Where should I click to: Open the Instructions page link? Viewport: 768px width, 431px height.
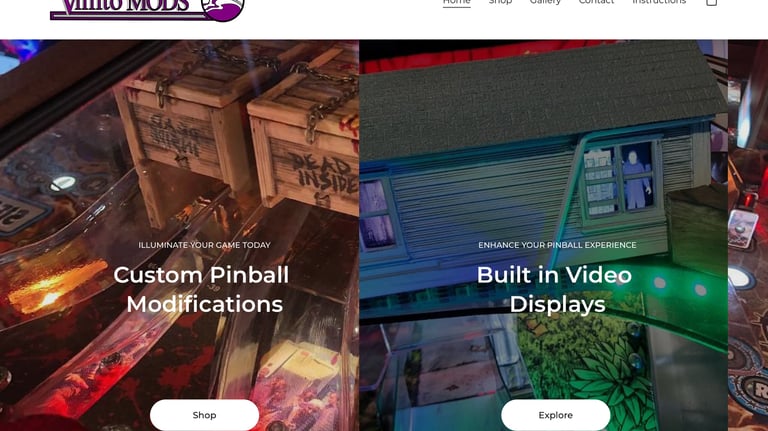[x=659, y=2]
